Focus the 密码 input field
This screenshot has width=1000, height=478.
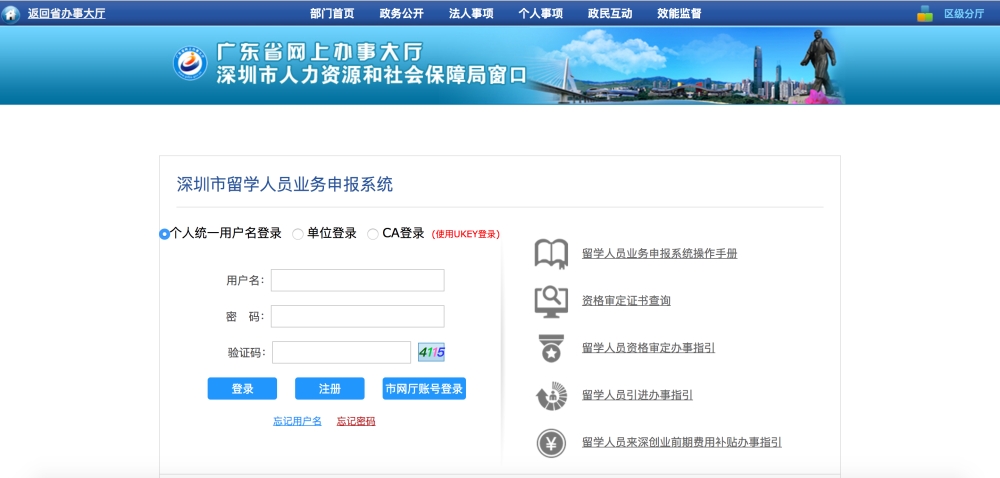[358, 316]
